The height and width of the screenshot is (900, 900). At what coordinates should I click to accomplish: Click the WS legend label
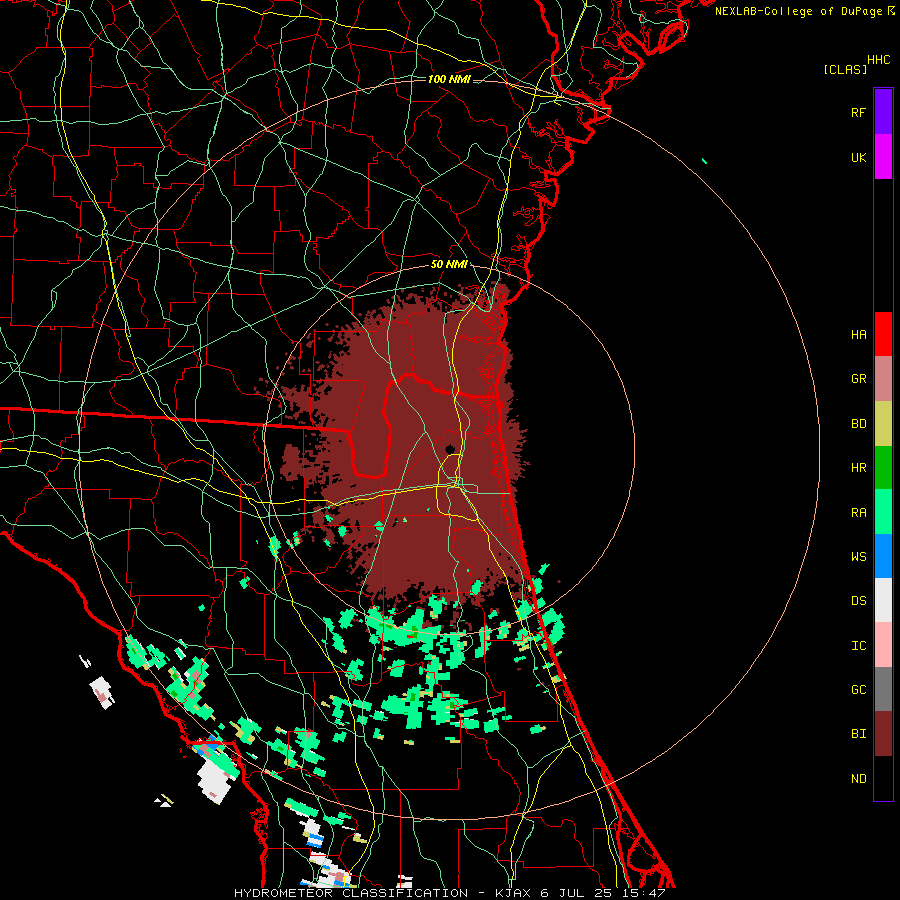(858, 556)
